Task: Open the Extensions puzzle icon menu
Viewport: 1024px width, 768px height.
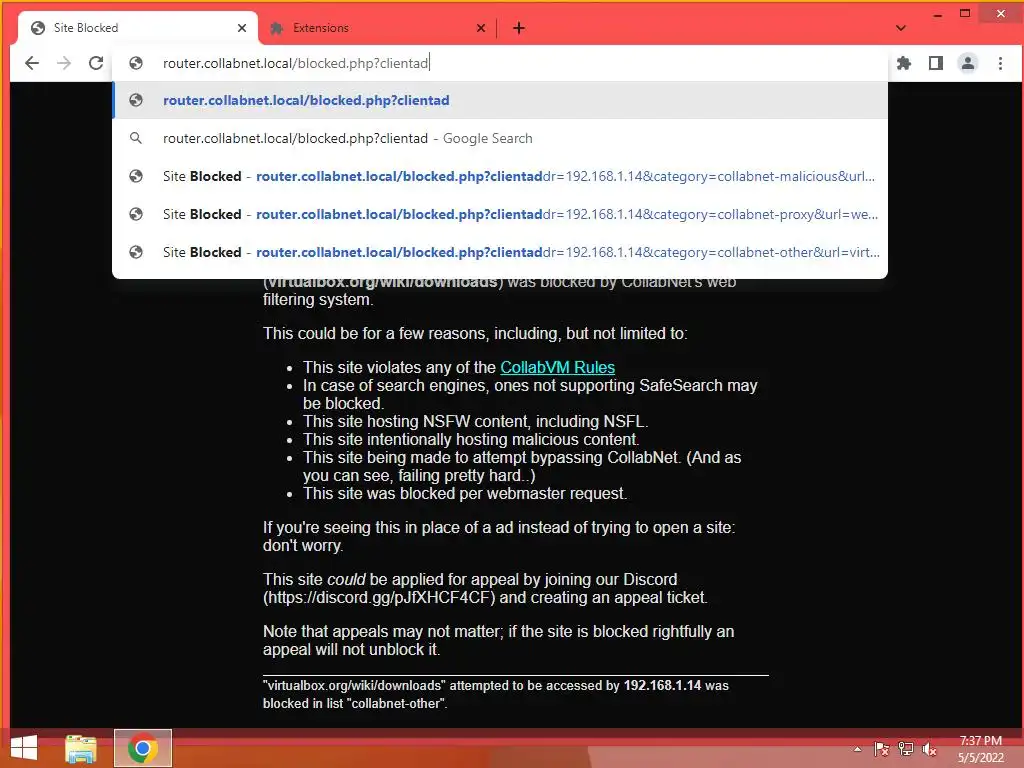Action: (904, 63)
